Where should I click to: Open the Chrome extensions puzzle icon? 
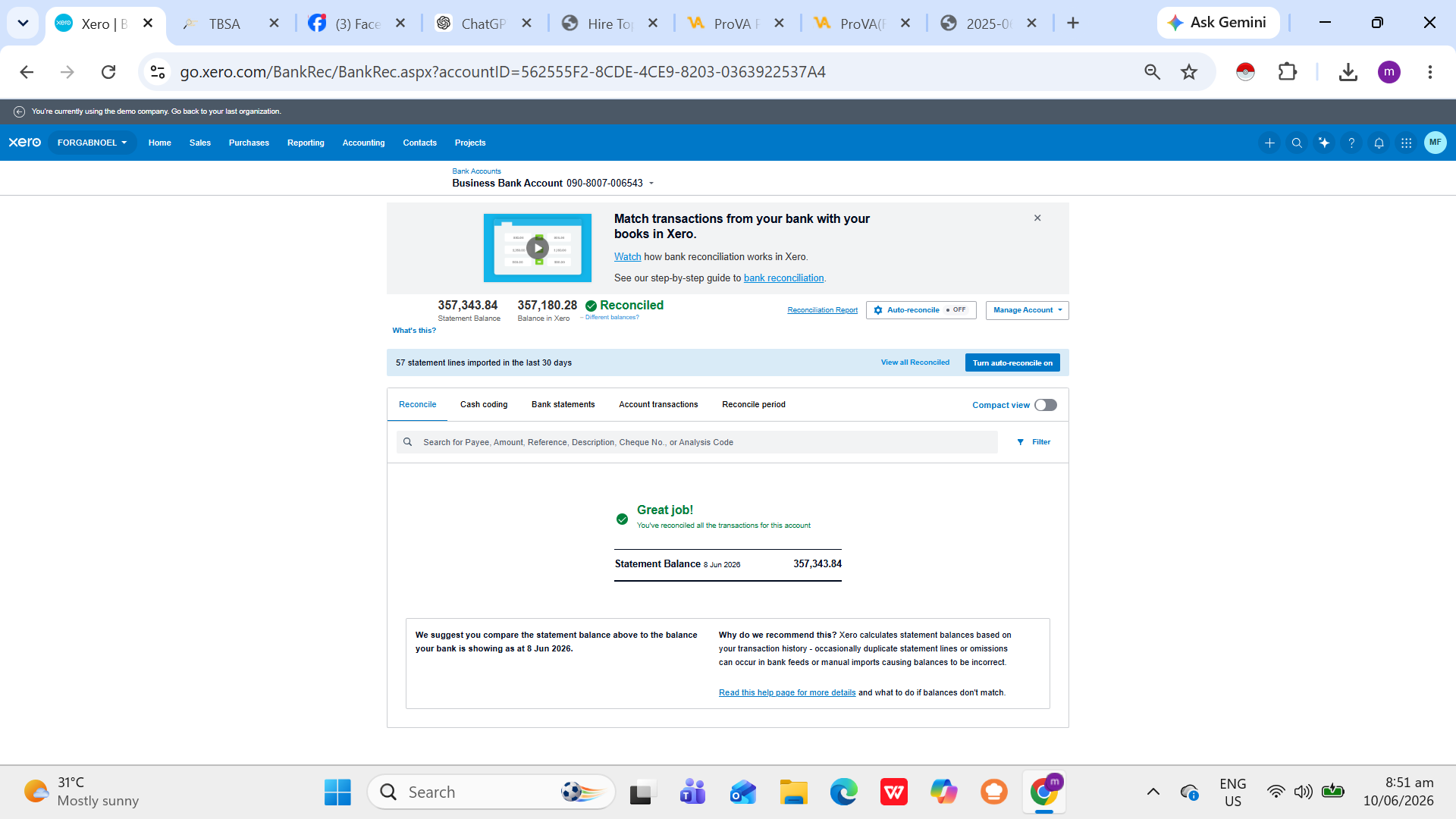[1288, 72]
